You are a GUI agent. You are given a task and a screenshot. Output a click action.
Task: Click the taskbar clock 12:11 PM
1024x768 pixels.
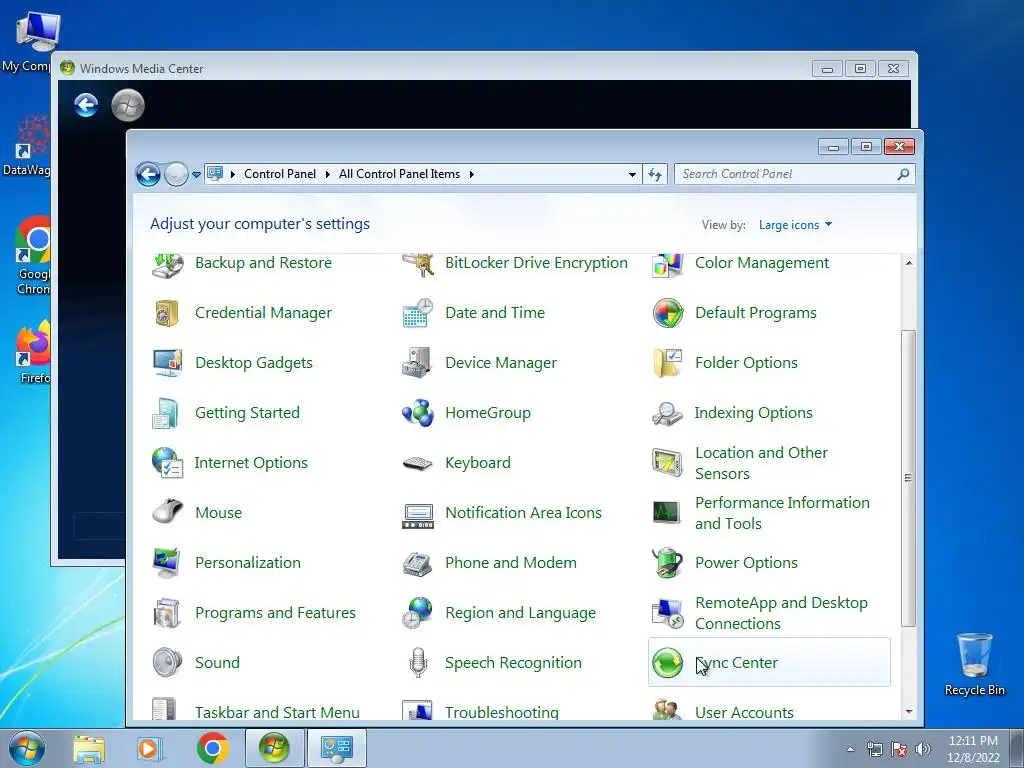973,741
